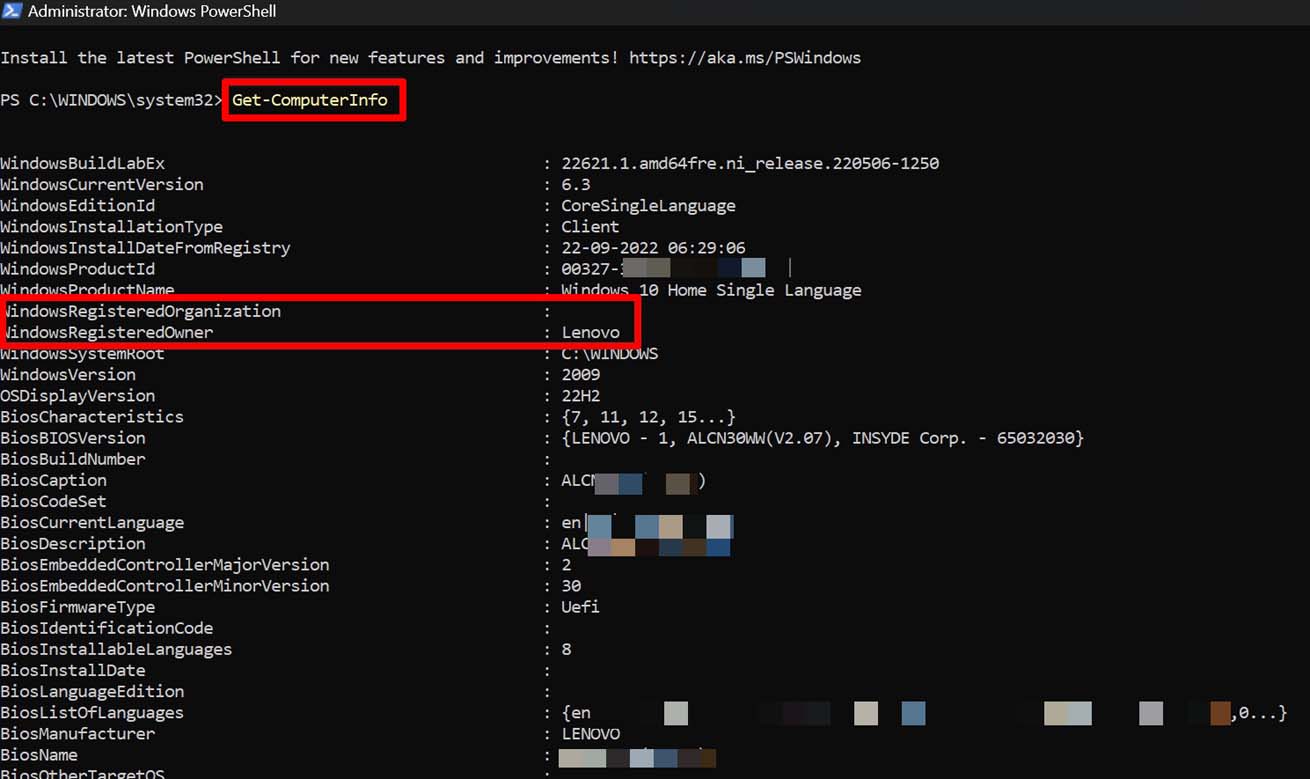Viewport: 1310px width, 779px height.
Task: Click the system root value C:\WINDOWS
Action: pyautogui.click(x=609, y=353)
